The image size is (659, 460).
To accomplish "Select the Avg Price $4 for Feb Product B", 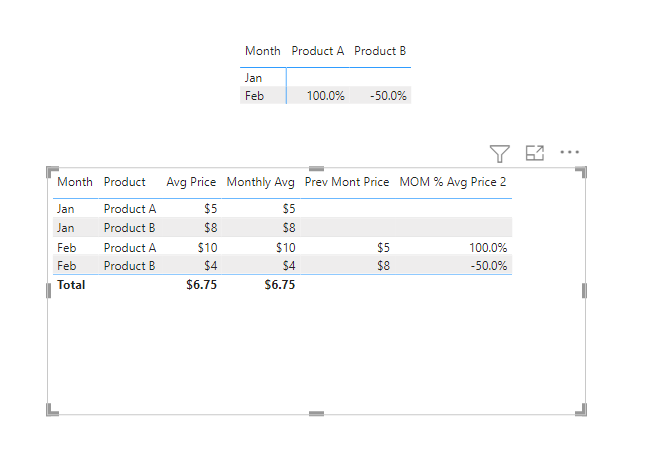I will 211,266.
